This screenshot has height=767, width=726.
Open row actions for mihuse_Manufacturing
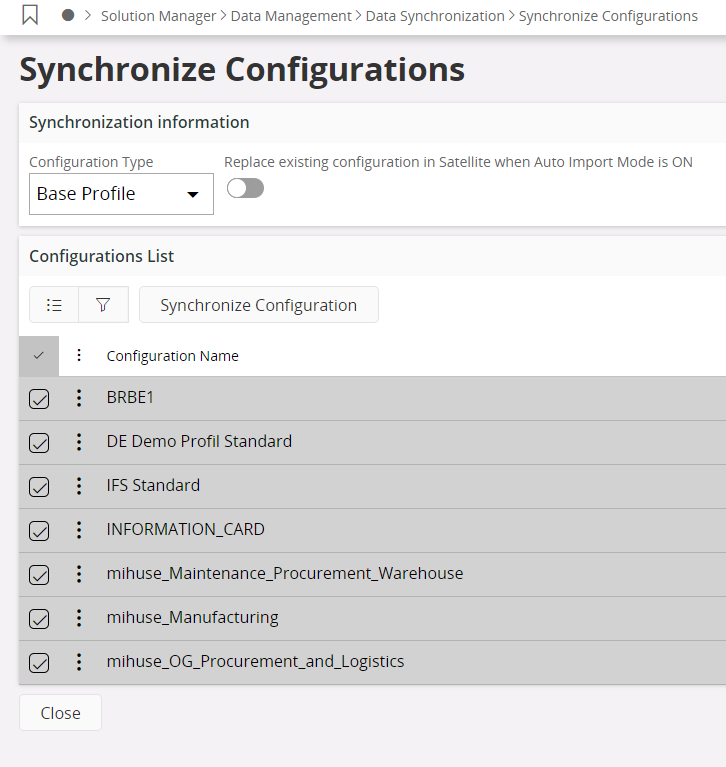79,618
